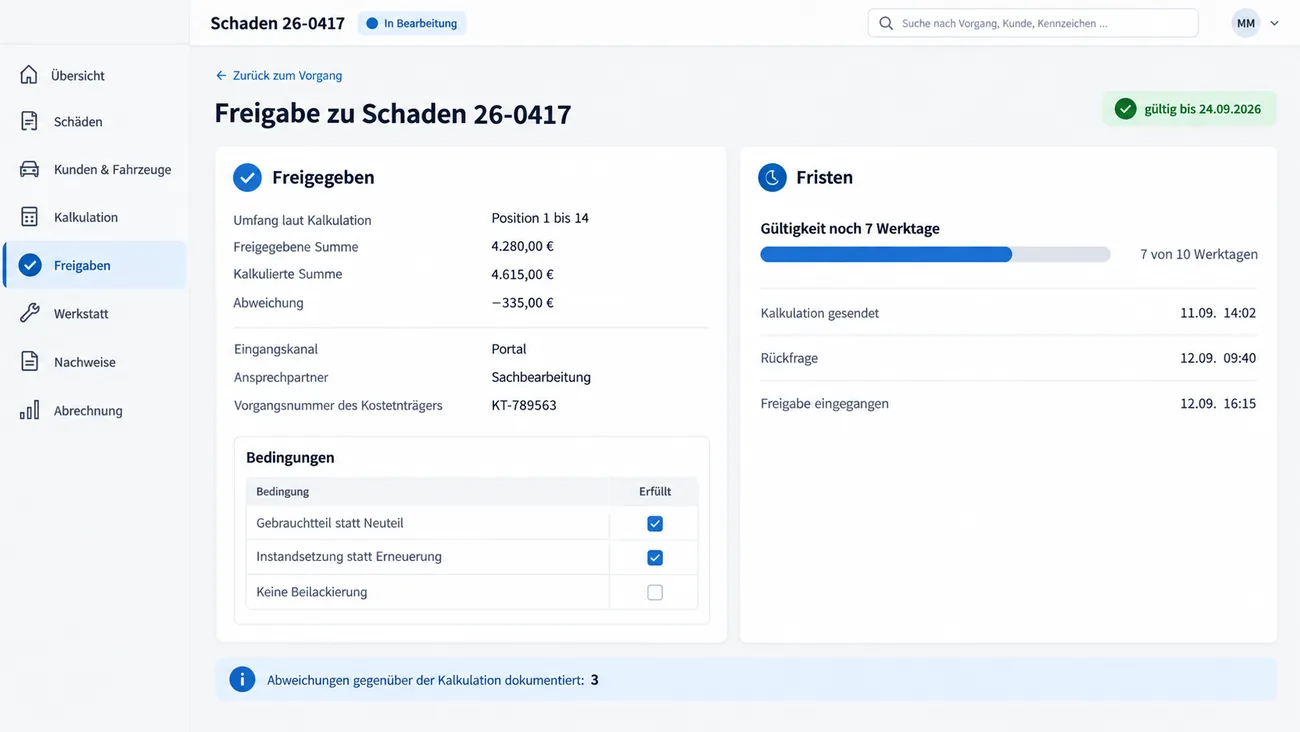Uncheck Gebrauchtteil statt Neuteil checkbox

coord(655,524)
